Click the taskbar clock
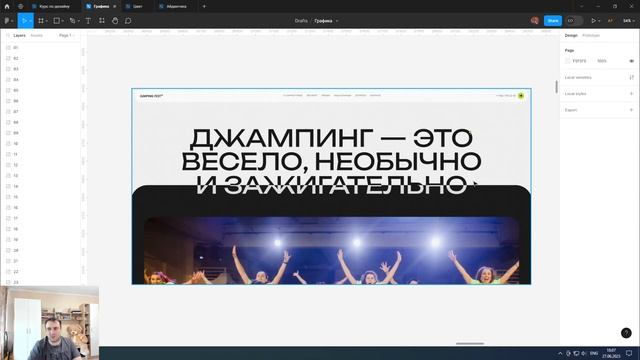The width and height of the screenshot is (640, 360). [x=611, y=353]
